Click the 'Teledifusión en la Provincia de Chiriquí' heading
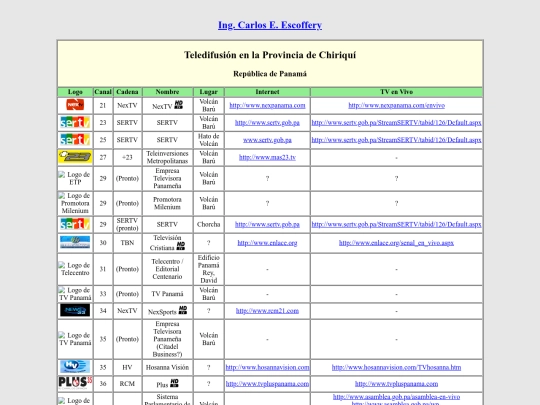 270,55
